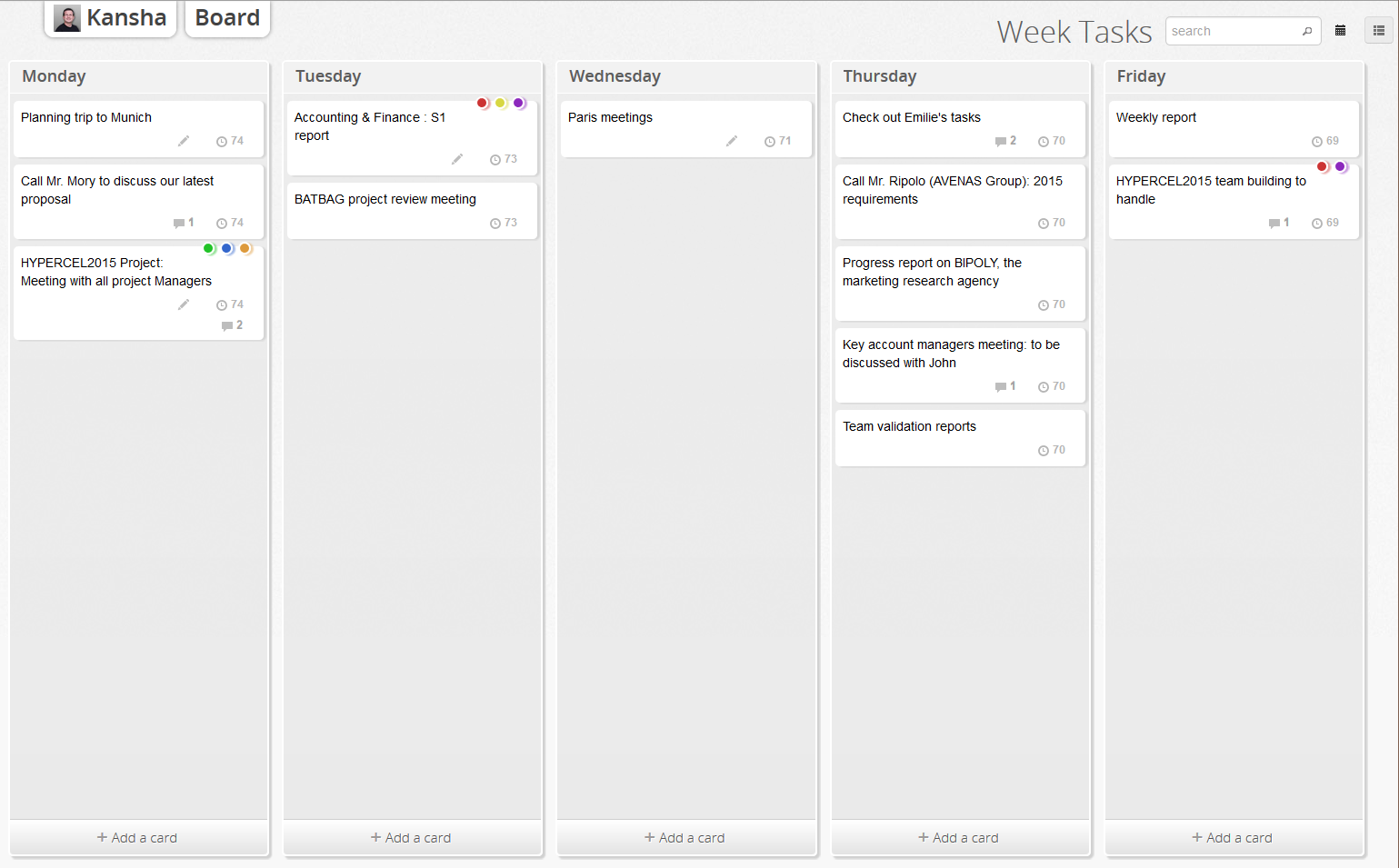Click purple label dot on Accounting & Finance card

pos(519,103)
